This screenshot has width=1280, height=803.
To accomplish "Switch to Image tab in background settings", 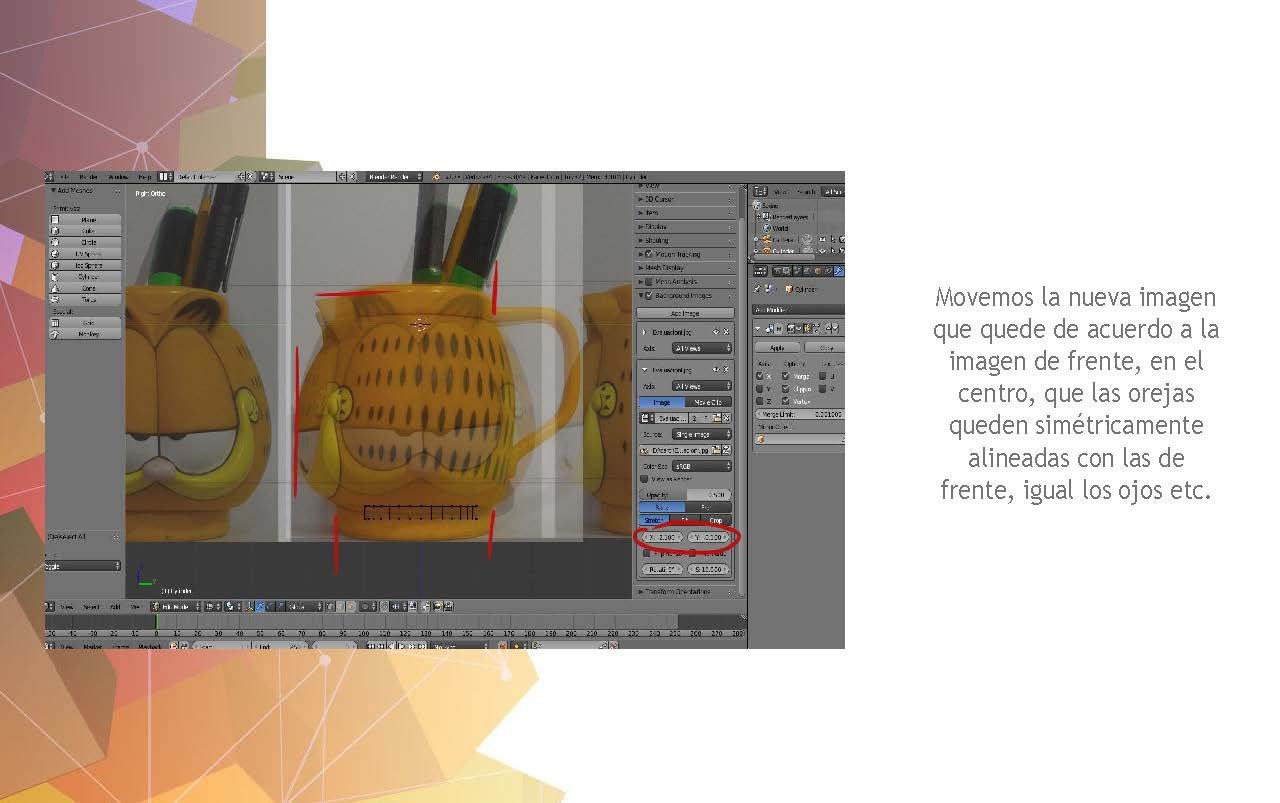I will 662,402.
